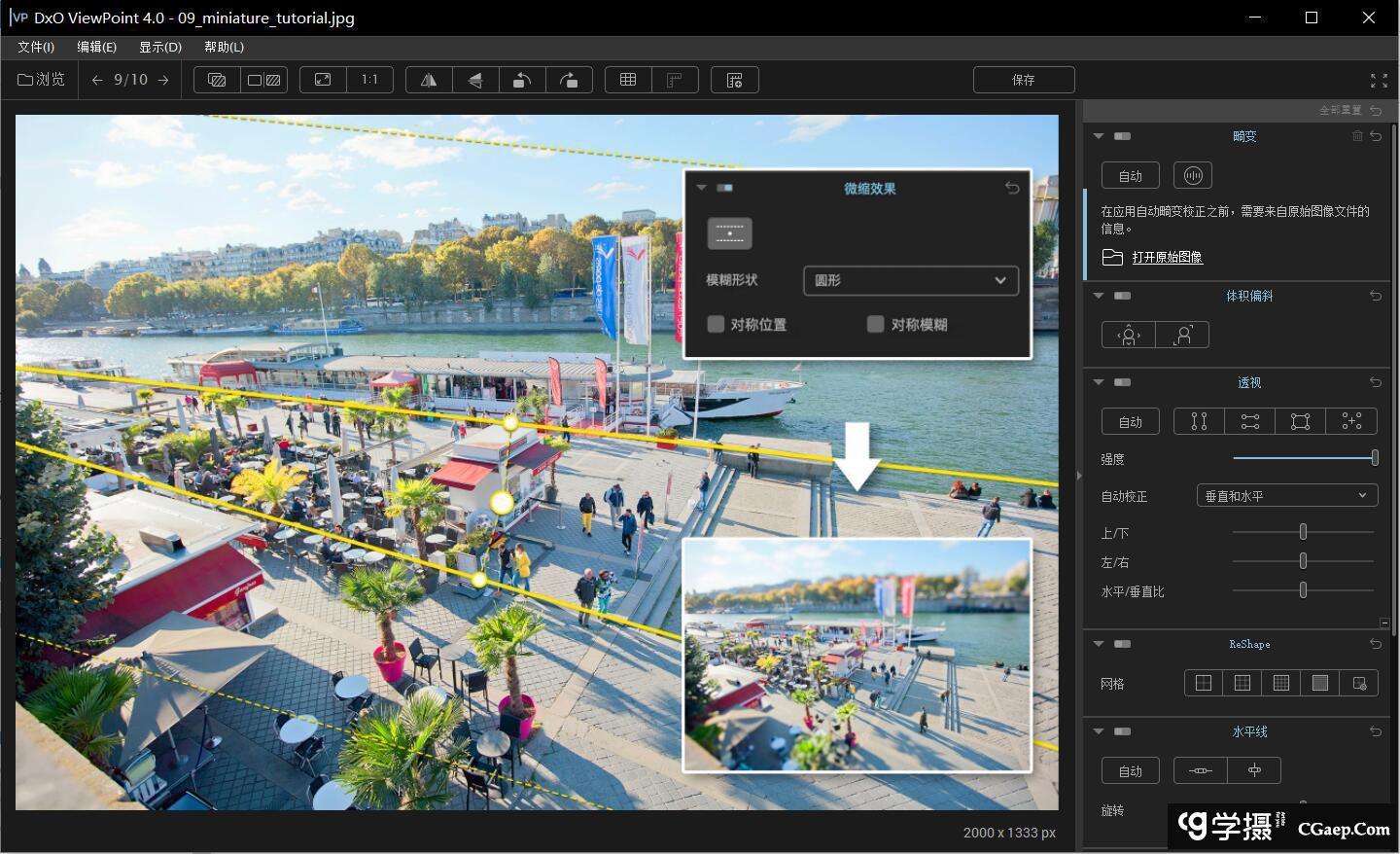Click the reset arrow for the 透视 panel
Image resolution: width=1400 pixels, height=854 pixels.
tap(1376, 382)
